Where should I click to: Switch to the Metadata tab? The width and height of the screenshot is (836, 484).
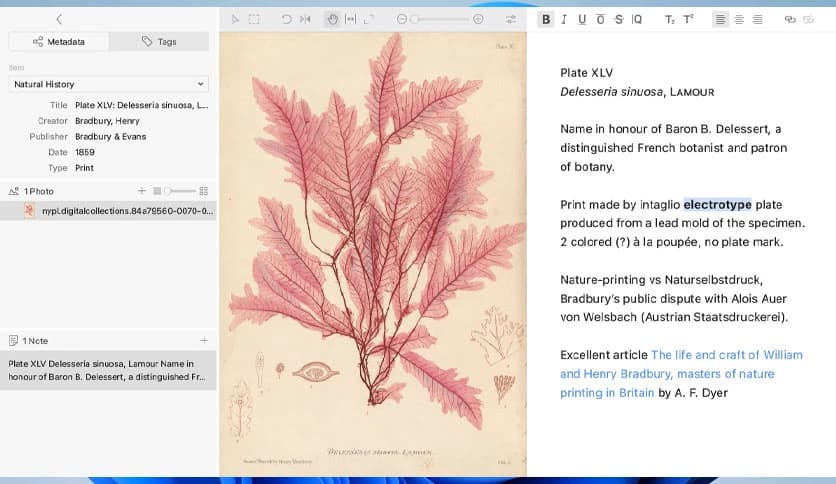coord(59,42)
